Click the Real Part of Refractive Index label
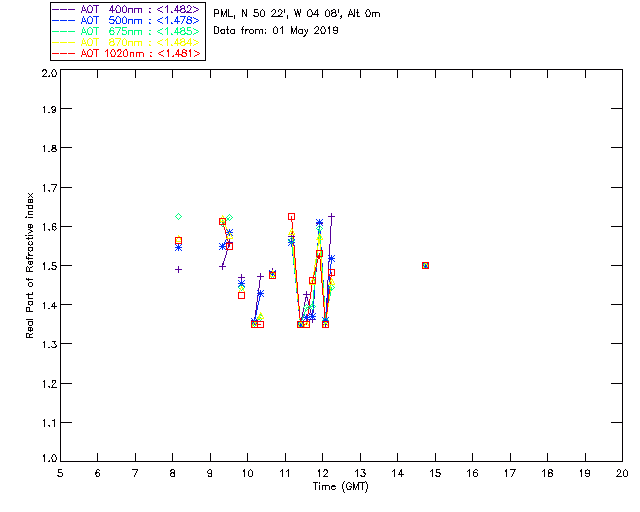This screenshot has height=512, width=640. point(30,265)
